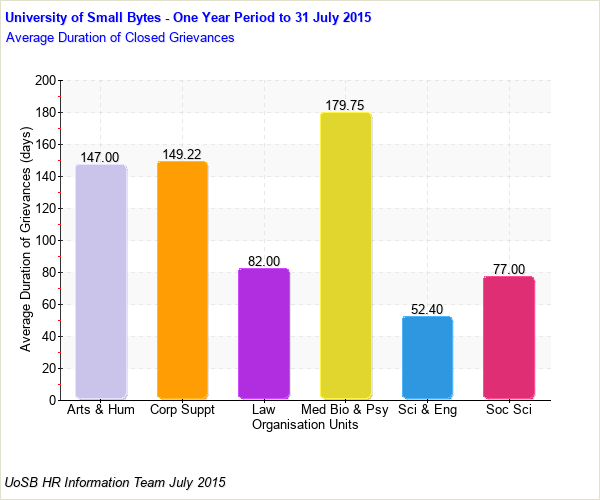Click the UoSB HR Information Team footer
The image size is (600, 500).
click(x=115, y=482)
